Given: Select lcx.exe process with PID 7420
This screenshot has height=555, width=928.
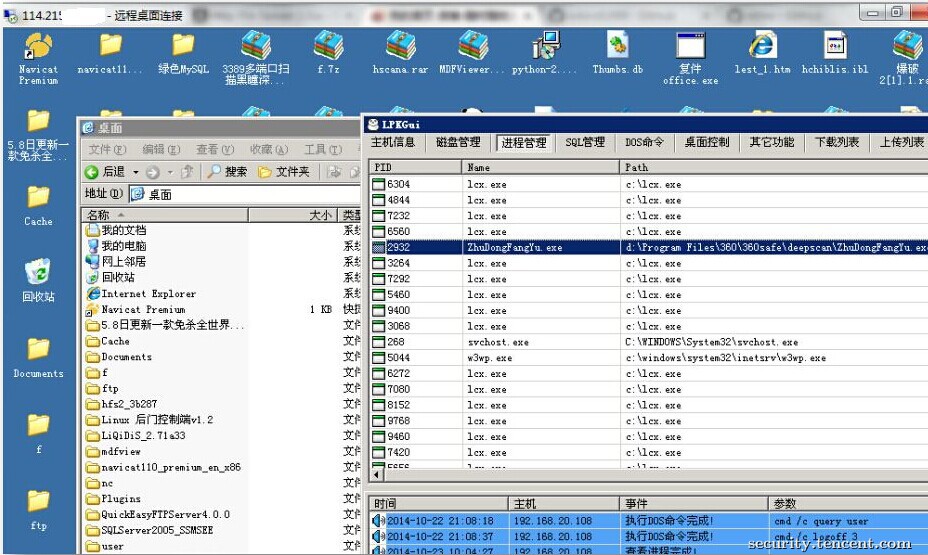Looking at the screenshot, I should [649, 452].
